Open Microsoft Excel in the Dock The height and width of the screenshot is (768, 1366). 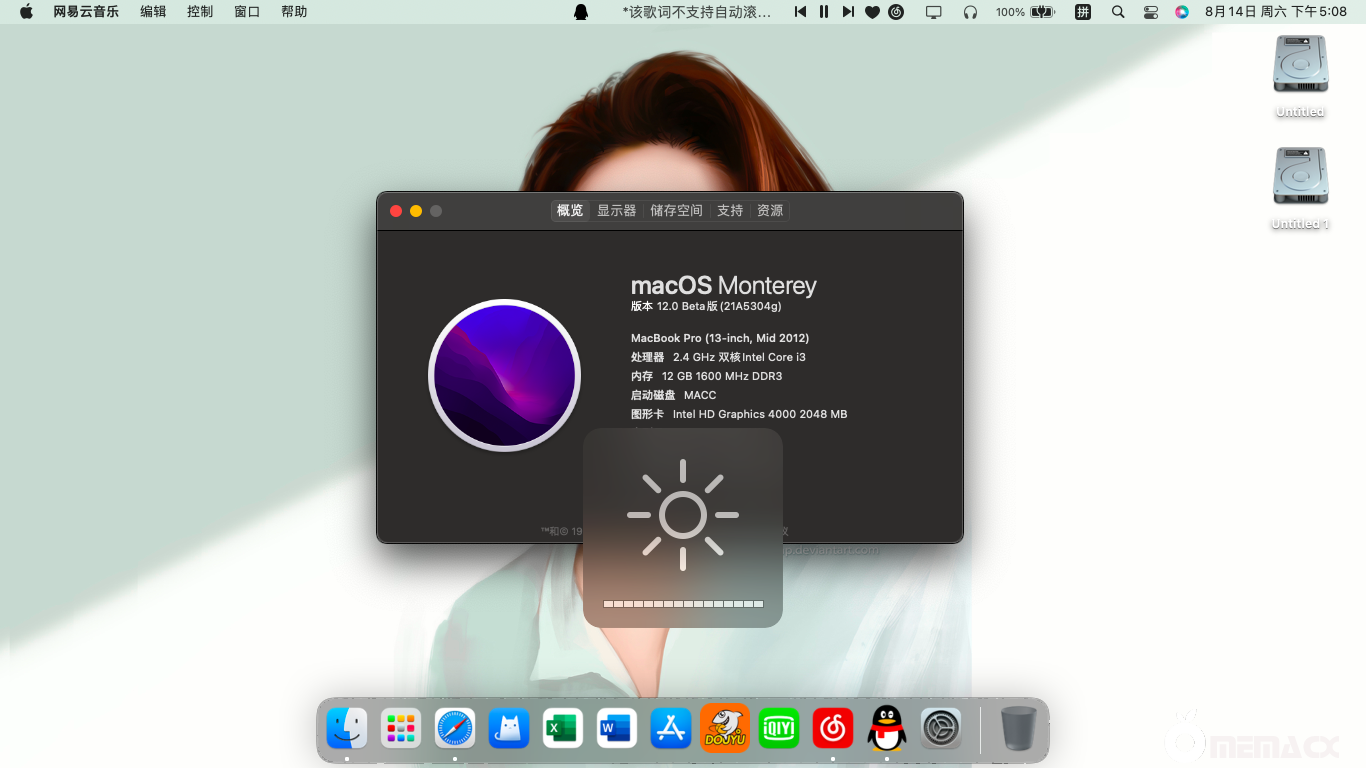(563, 729)
